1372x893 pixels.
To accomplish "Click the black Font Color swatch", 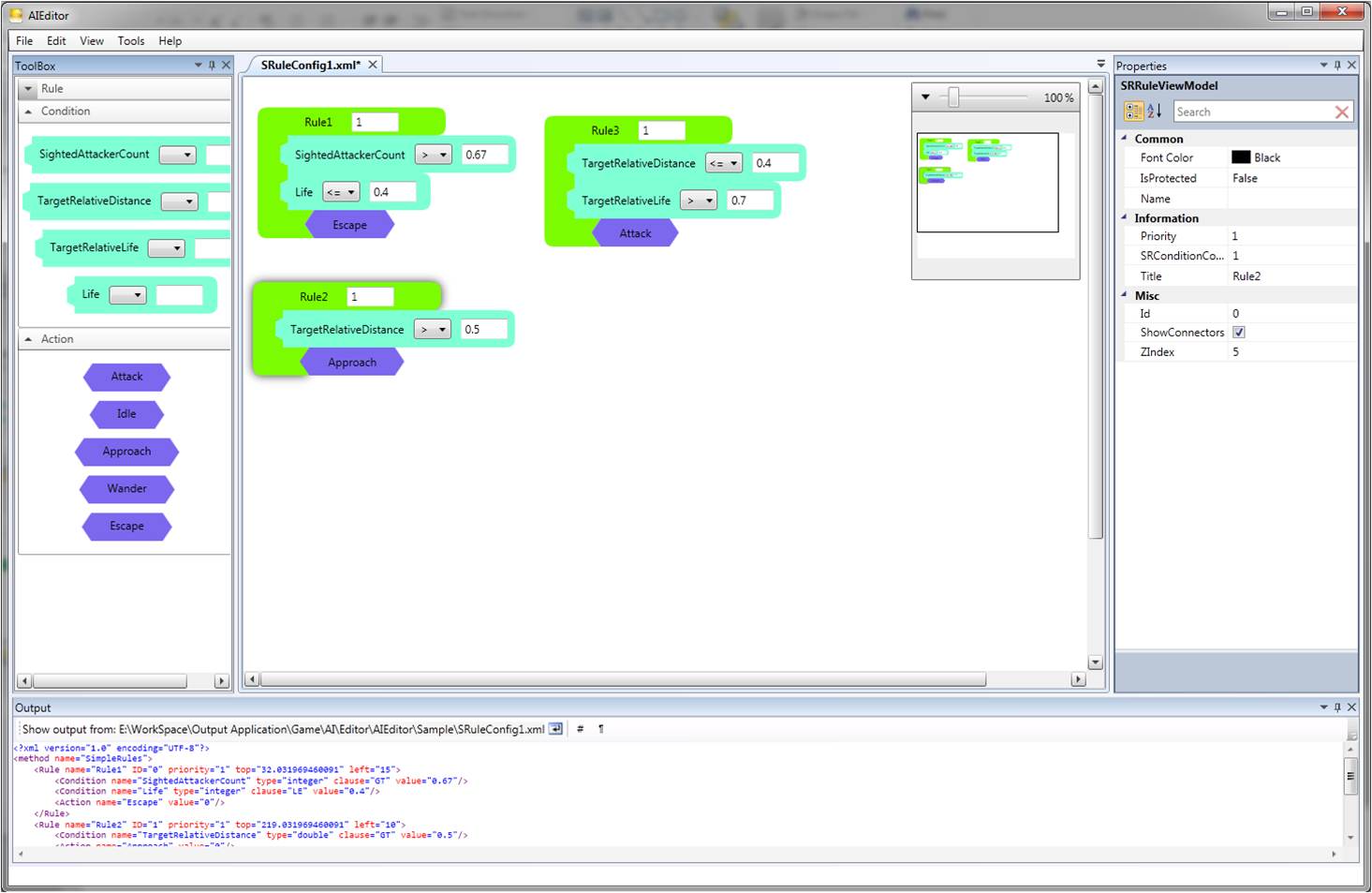I will click(1241, 157).
